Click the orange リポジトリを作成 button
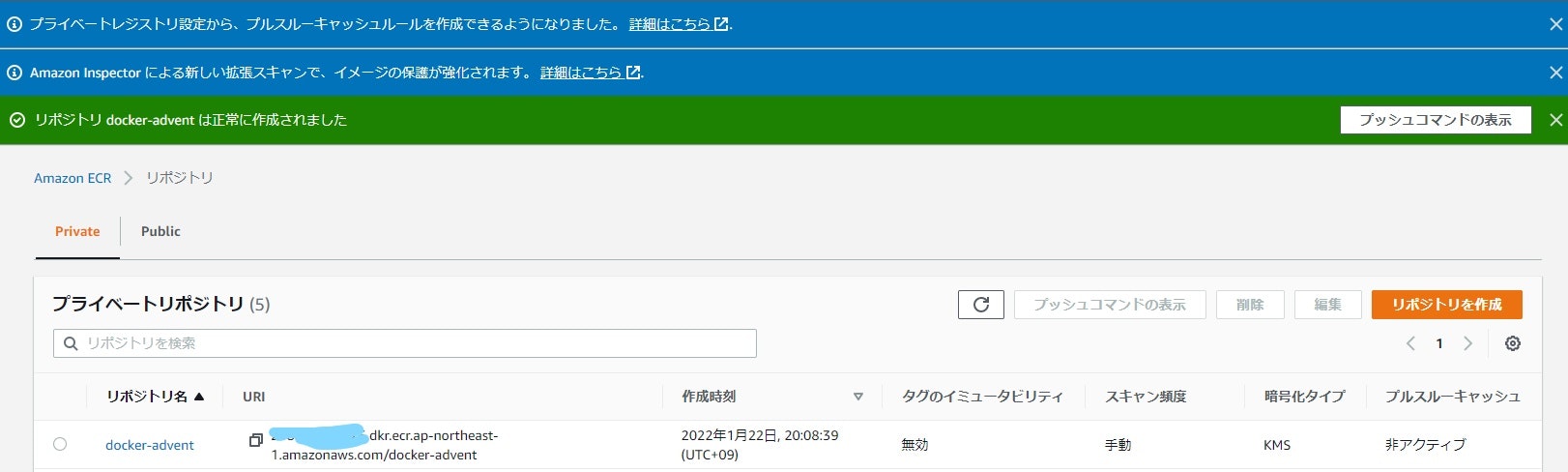The height and width of the screenshot is (472, 1568). (x=1446, y=305)
